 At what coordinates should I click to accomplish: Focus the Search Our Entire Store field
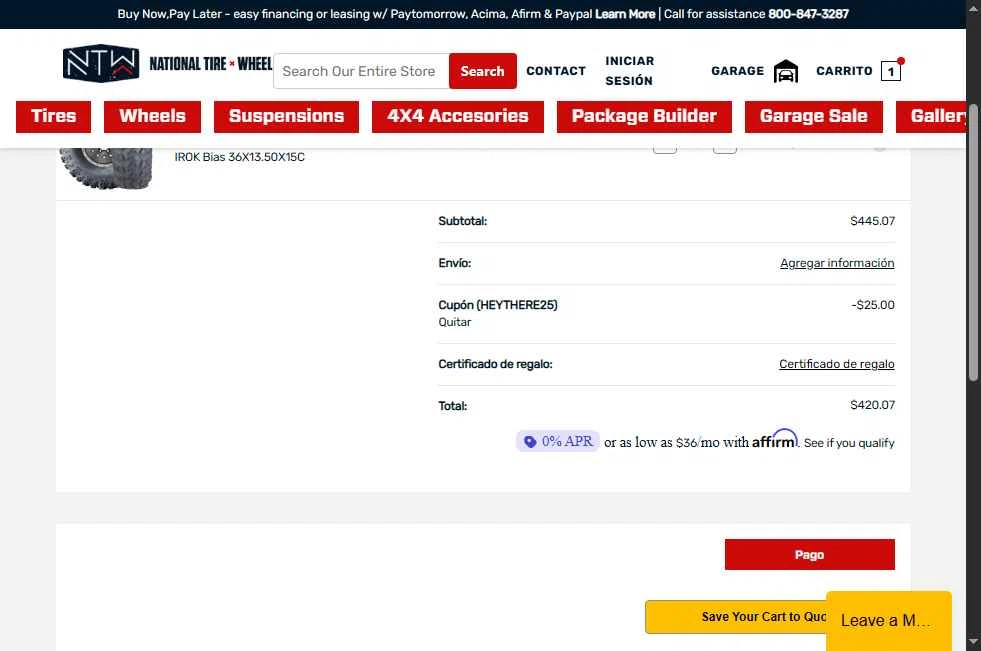(362, 71)
